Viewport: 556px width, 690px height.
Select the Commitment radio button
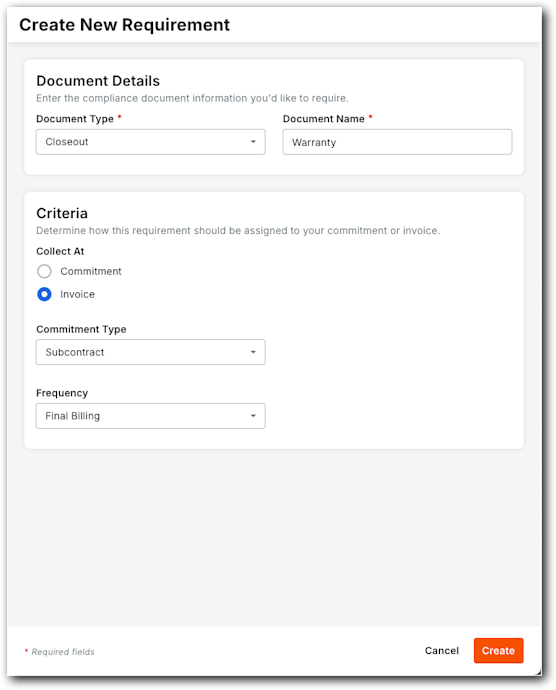(x=44, y=271)
